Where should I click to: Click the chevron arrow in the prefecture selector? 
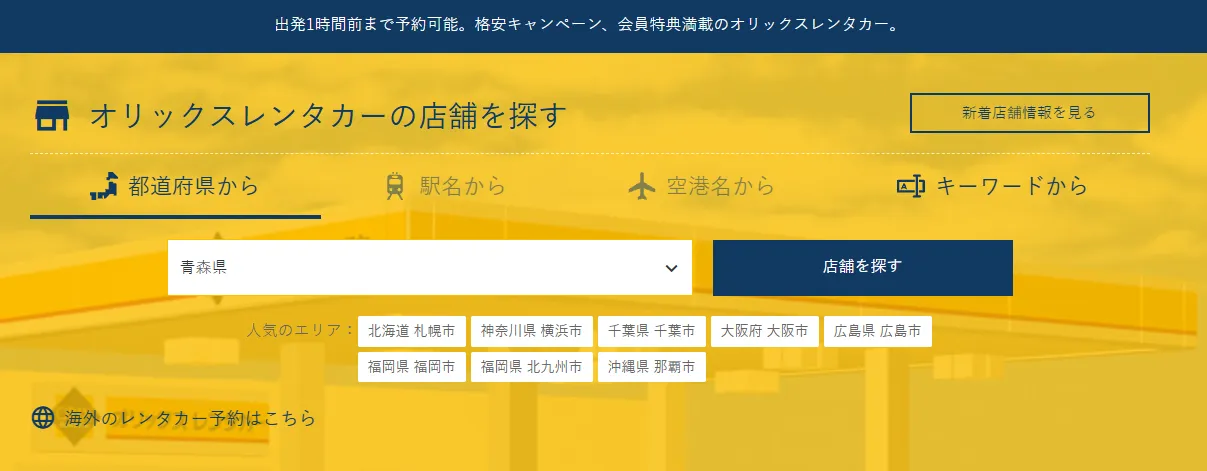pos(671,268)
